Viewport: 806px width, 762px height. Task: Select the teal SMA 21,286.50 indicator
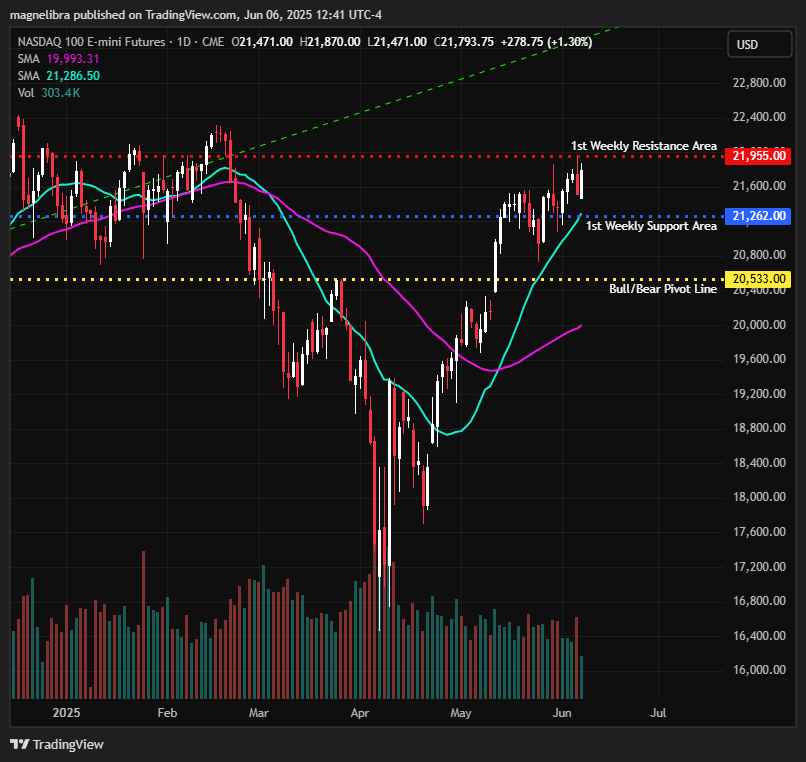(59, 76)
